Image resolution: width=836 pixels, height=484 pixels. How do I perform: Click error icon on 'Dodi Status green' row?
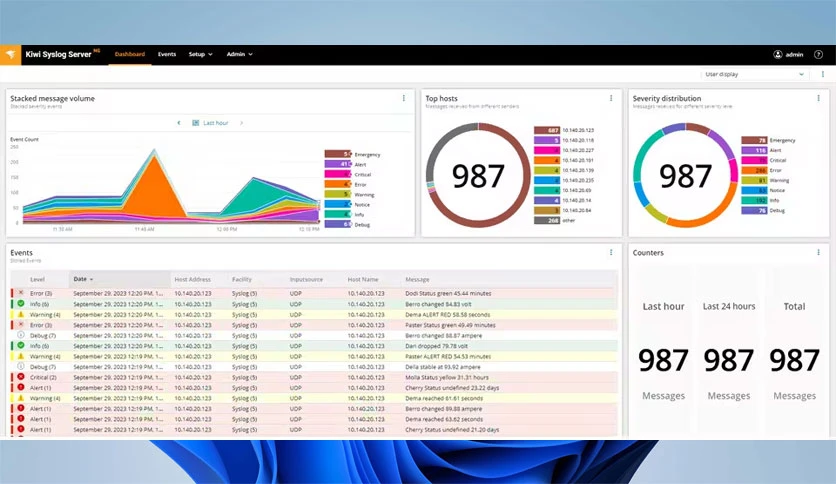click(x=21, y=293)
